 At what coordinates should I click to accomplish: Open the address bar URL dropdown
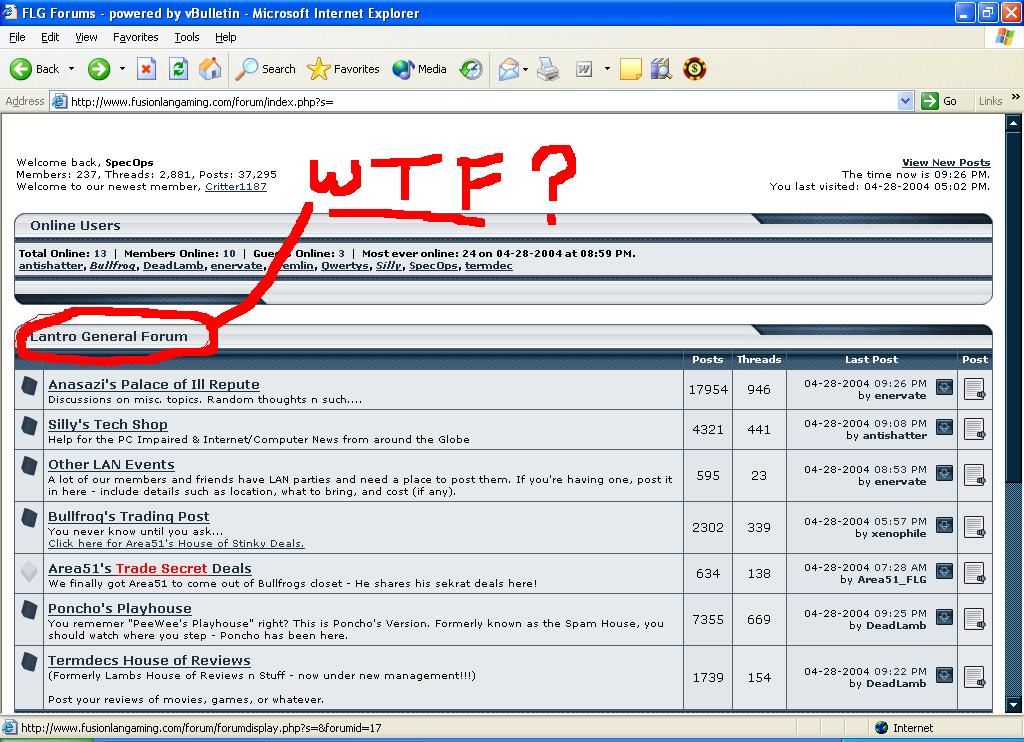tap(905, 101)
